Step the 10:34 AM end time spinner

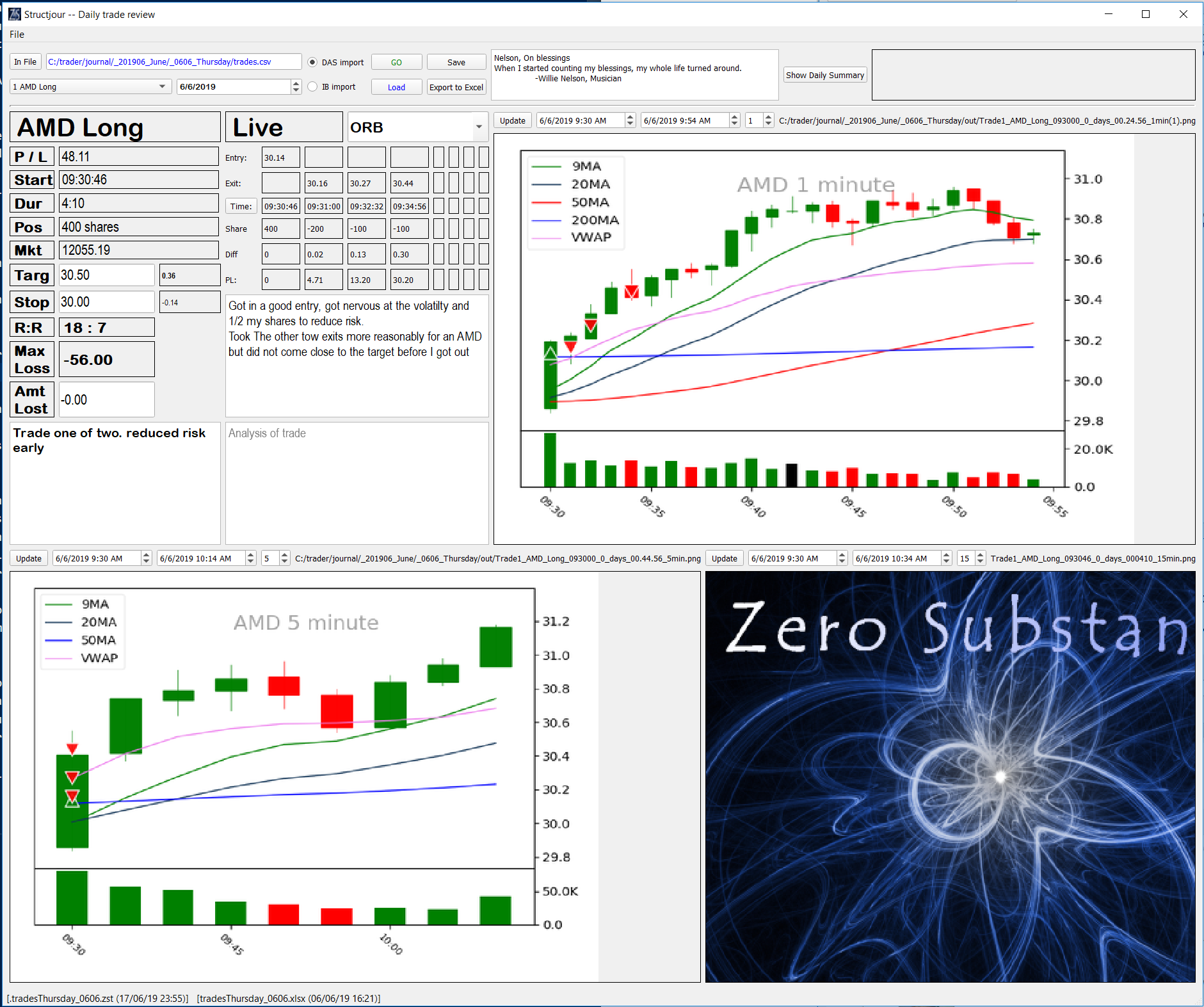pos(946,558)
